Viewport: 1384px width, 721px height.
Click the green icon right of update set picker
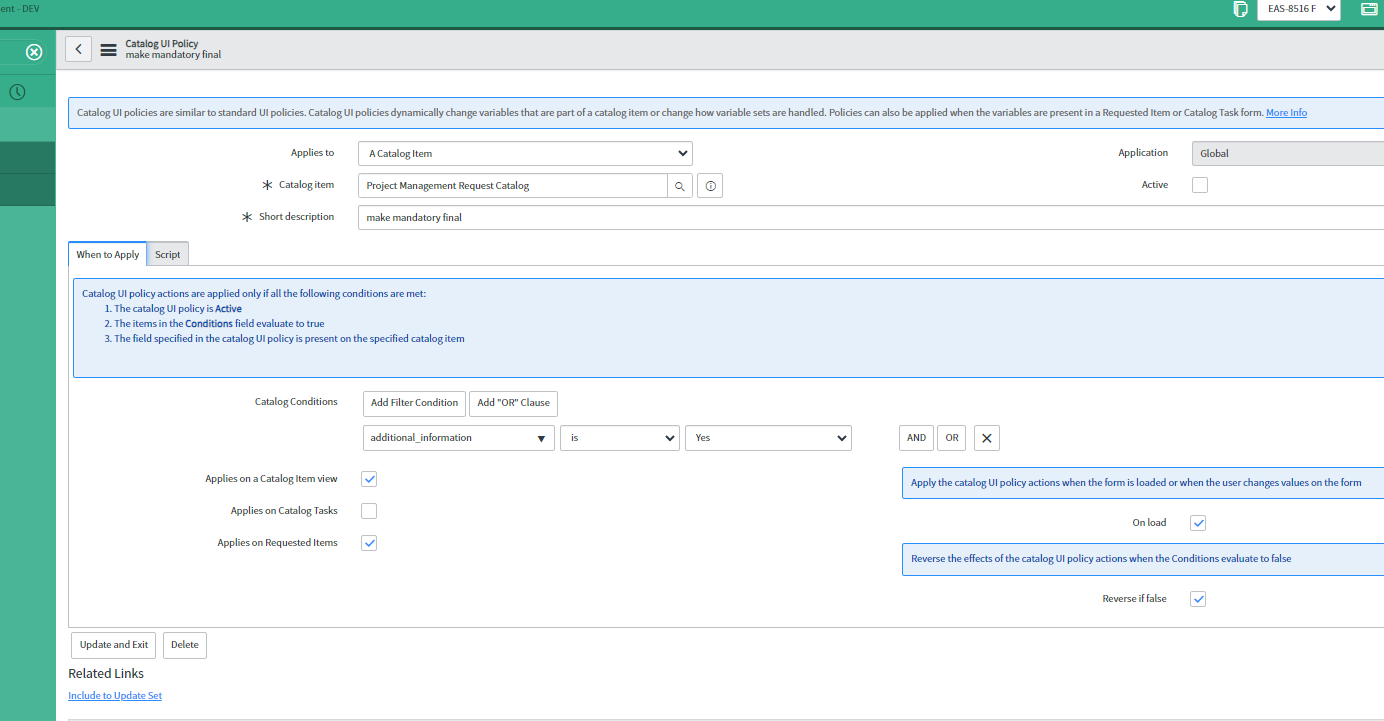[x=1369, y=9]
